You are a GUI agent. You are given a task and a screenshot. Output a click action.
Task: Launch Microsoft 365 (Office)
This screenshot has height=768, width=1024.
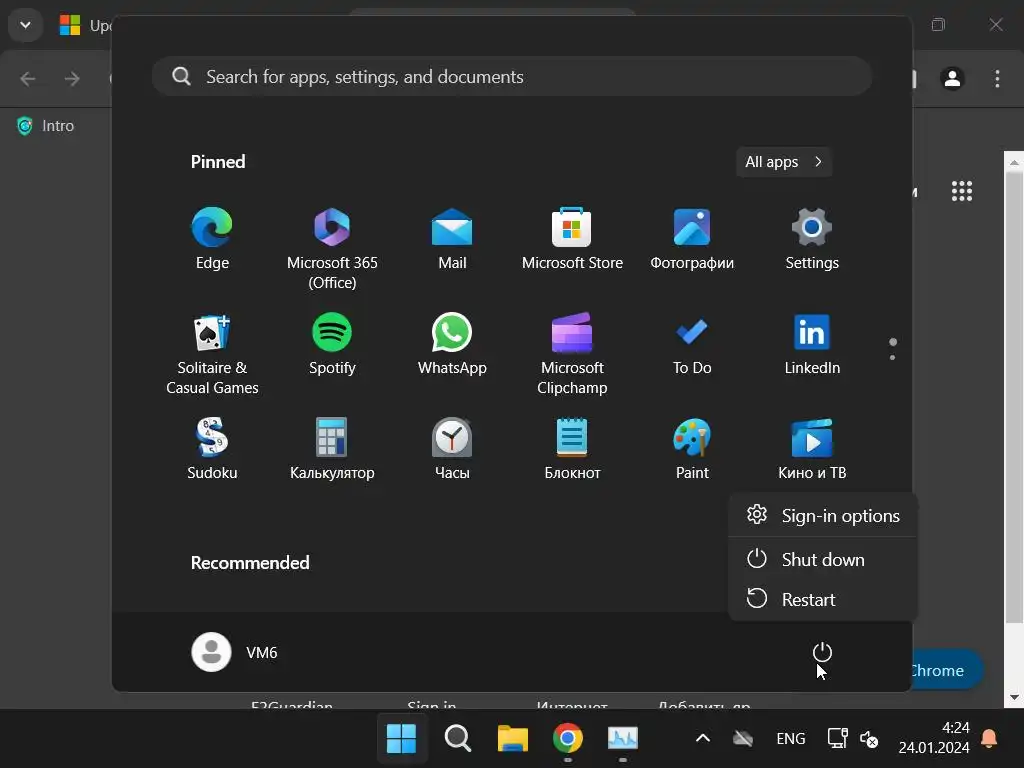click(332, 248)
